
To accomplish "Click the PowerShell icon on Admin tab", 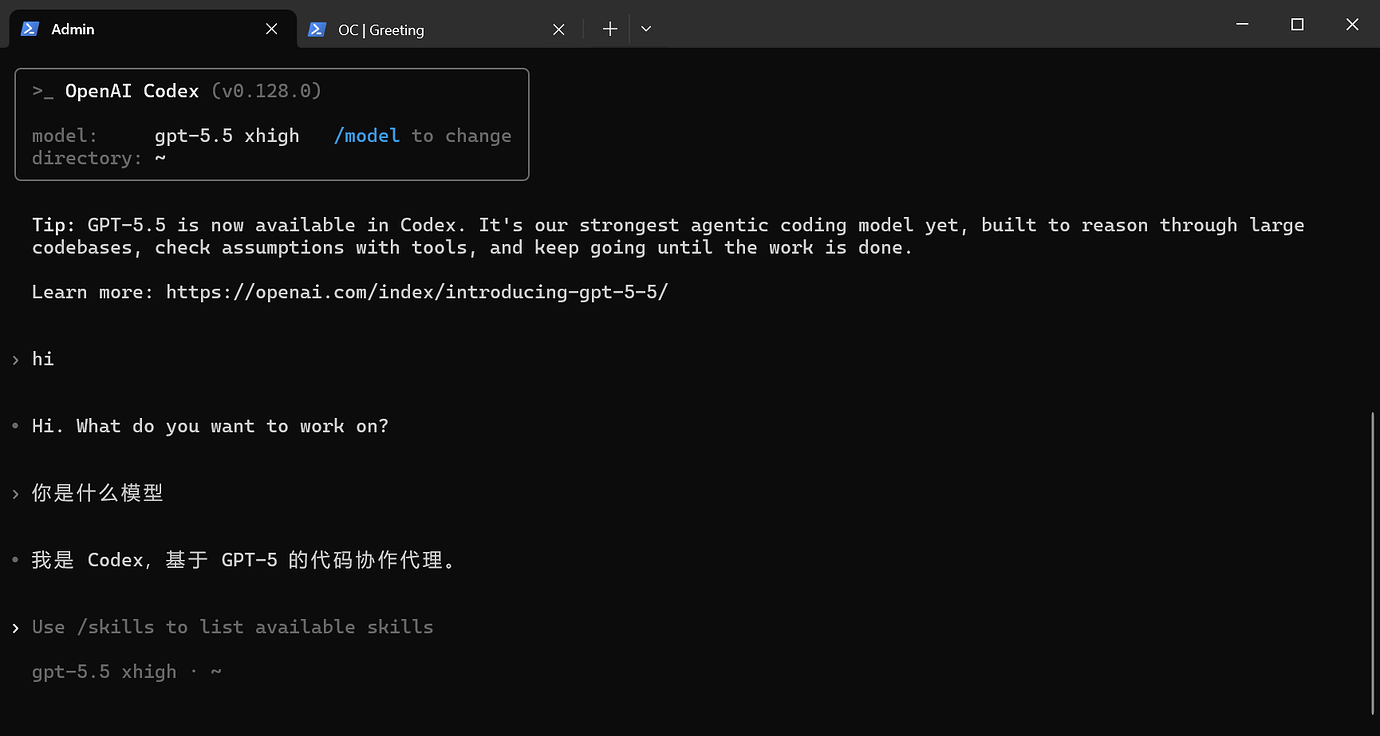I will pyautogui.click(x=30, y=29).
